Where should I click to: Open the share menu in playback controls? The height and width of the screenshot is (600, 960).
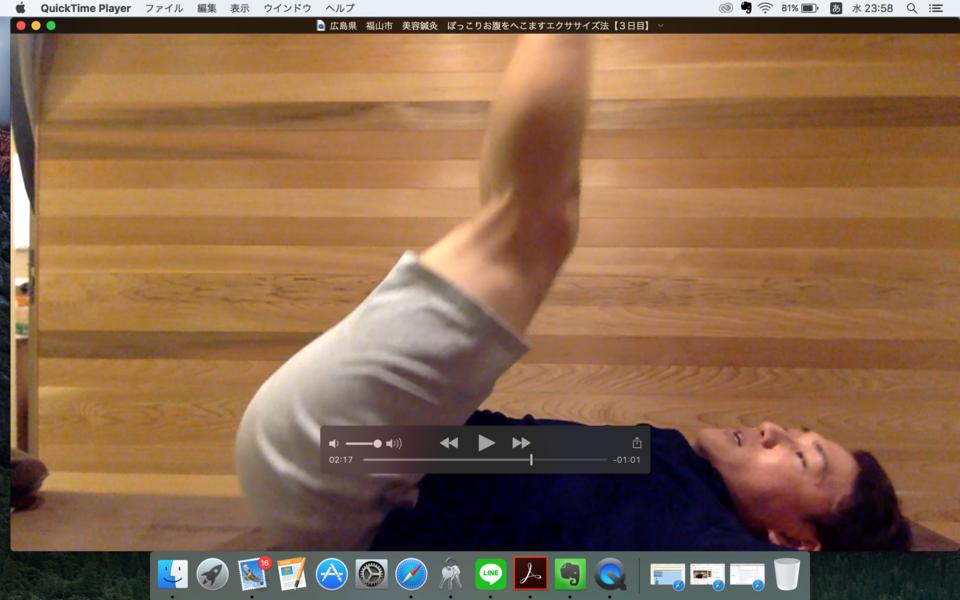pyautogui.click(x=637, y=442)
